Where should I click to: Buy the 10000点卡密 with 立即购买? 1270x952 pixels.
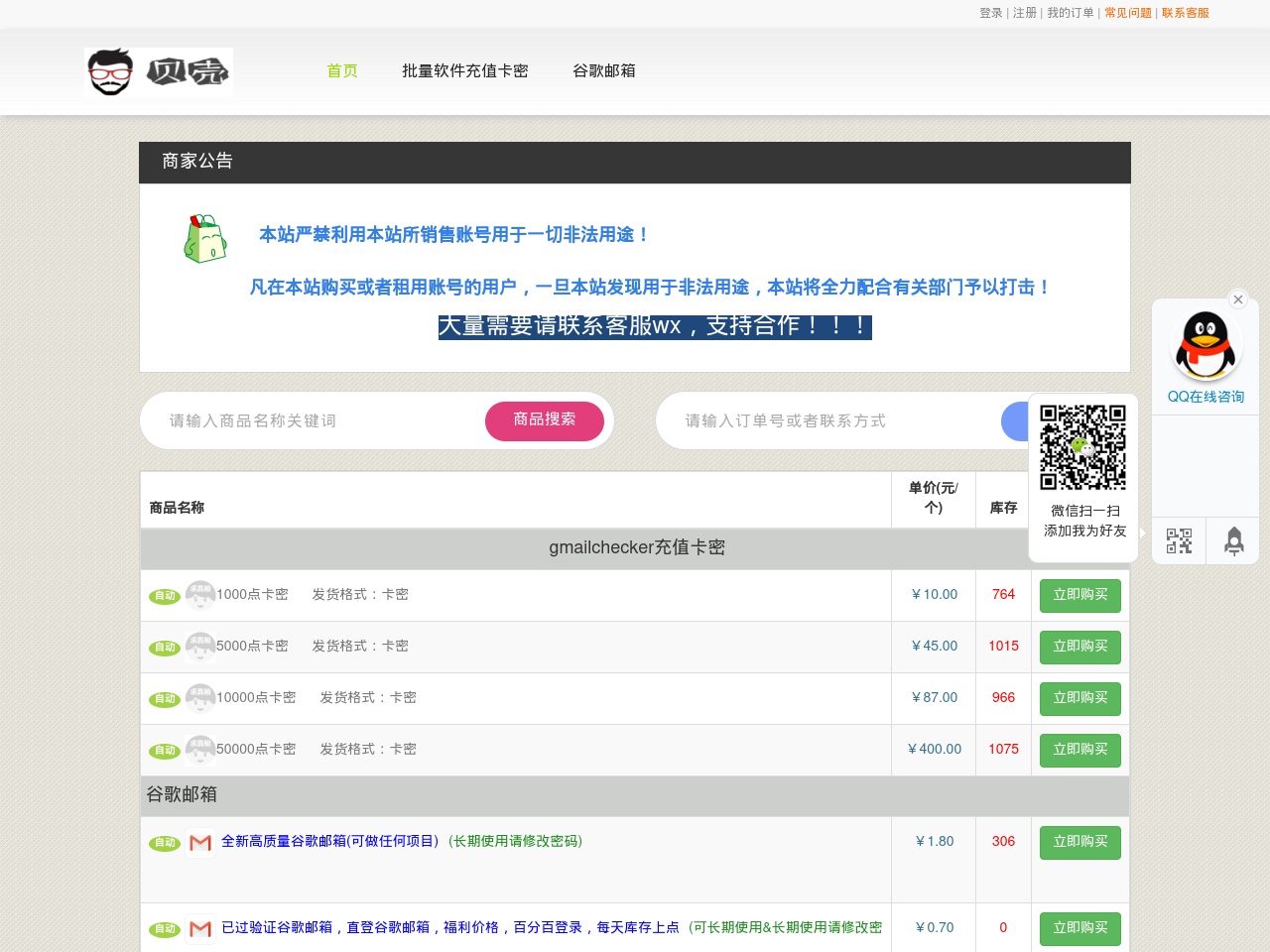click(x=1080, y=698)
